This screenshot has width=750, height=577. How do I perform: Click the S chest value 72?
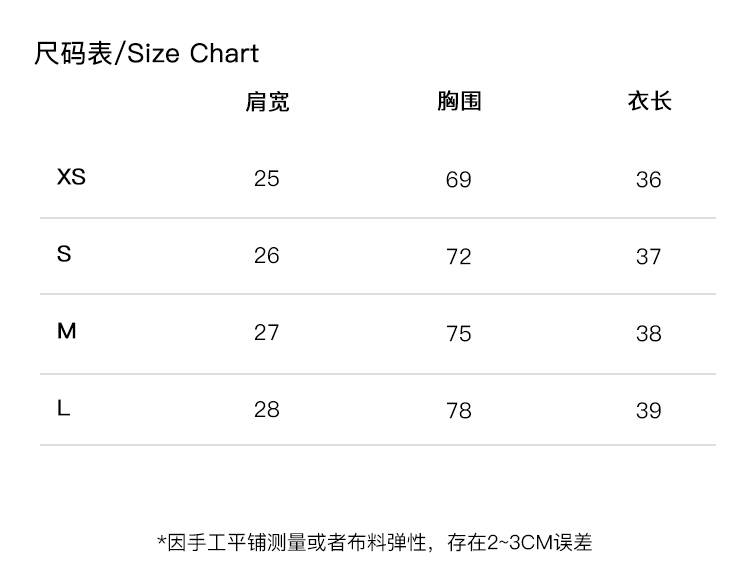click(x=459, y=257)
